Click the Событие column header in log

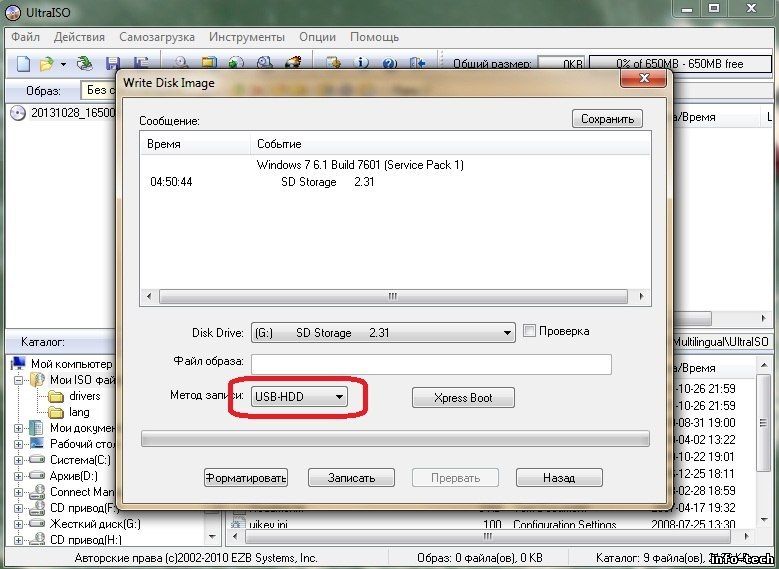(451, 144)
